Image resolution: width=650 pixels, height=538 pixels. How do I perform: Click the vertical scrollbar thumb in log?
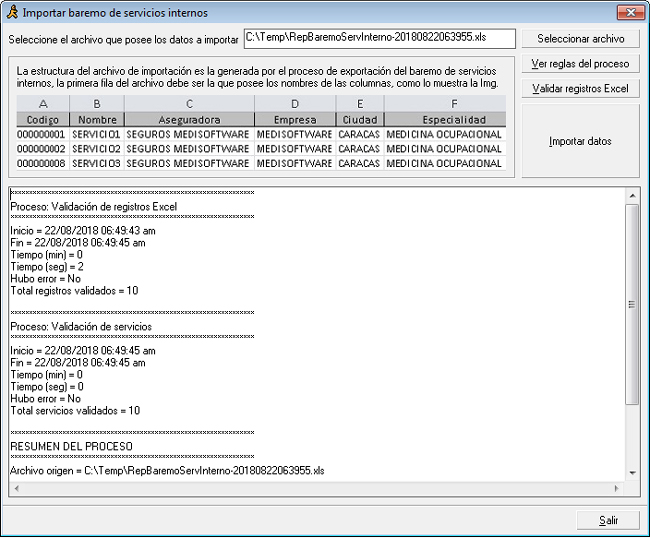pyautogui.click(x=632, y=305)
